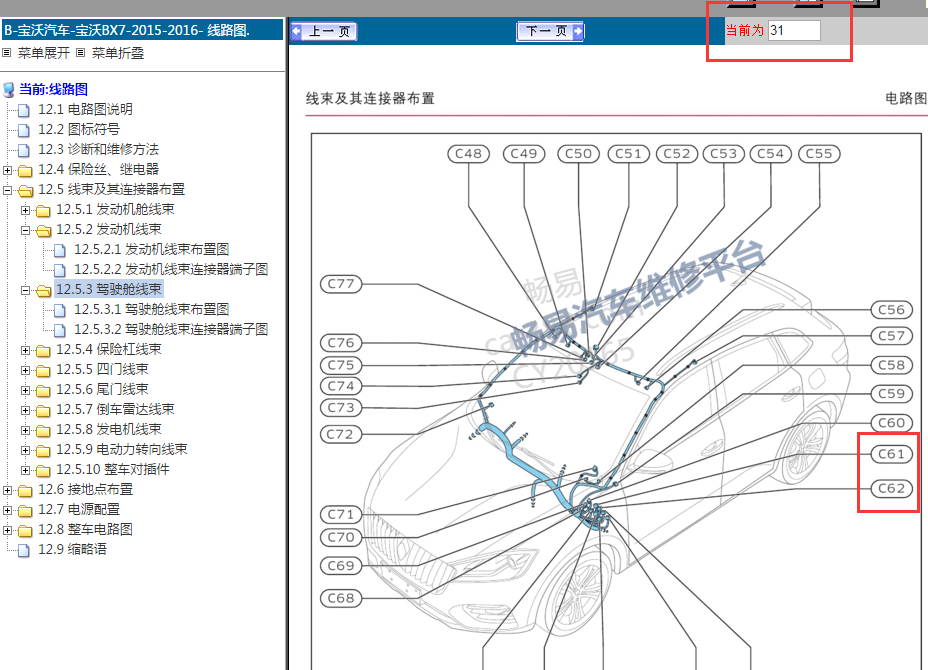Click connector label C68 in diagram
Image resolution: width=928 pixels, height=670 pixels.
341,598
